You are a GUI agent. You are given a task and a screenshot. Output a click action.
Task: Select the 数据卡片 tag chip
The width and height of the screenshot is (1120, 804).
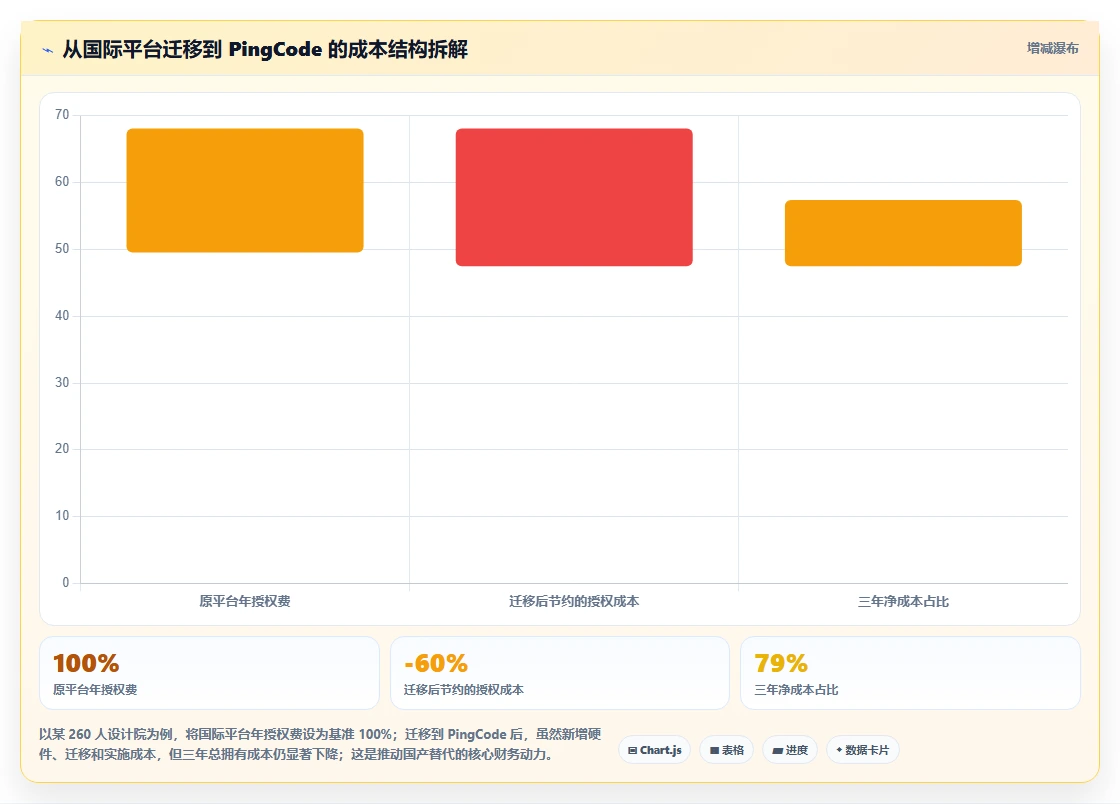click(x=863, y=750)
